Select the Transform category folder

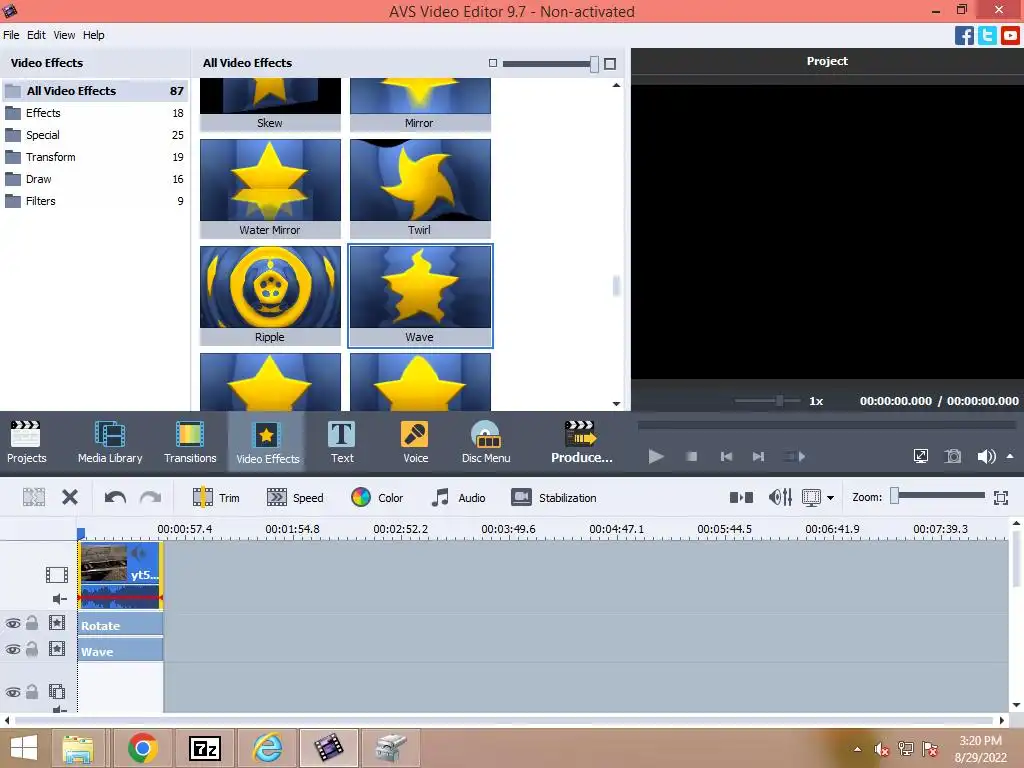pyautogui.click(x=95, y=157)
